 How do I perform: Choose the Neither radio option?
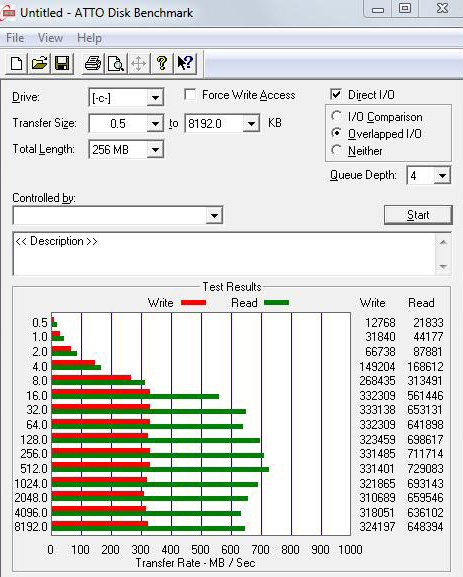tap(336, 150)
